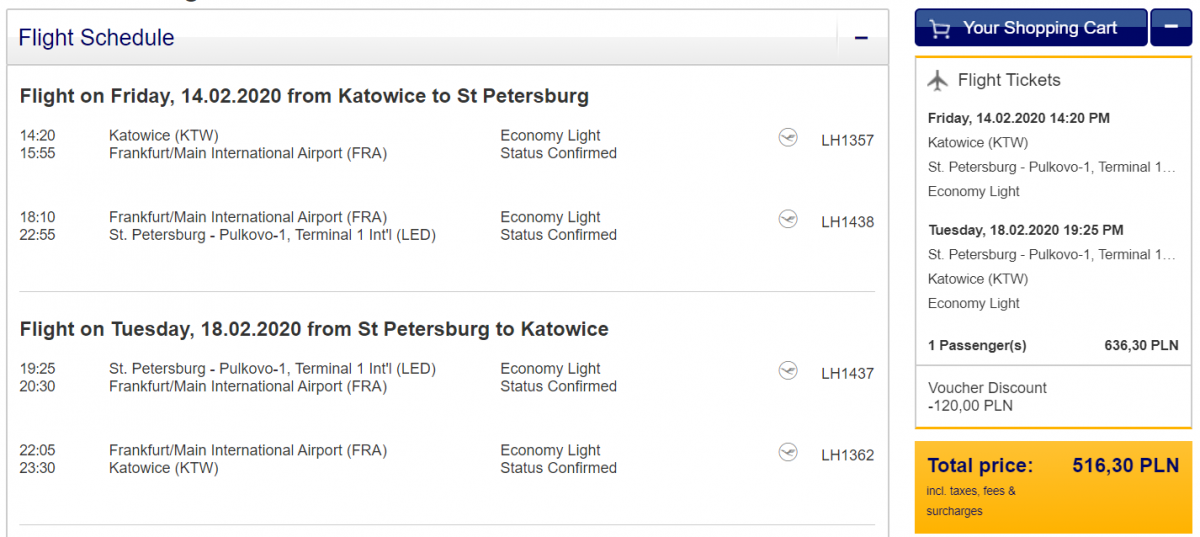Click the Flight Schedule heading
The image size is (1200, 537).
click(96, 38)
